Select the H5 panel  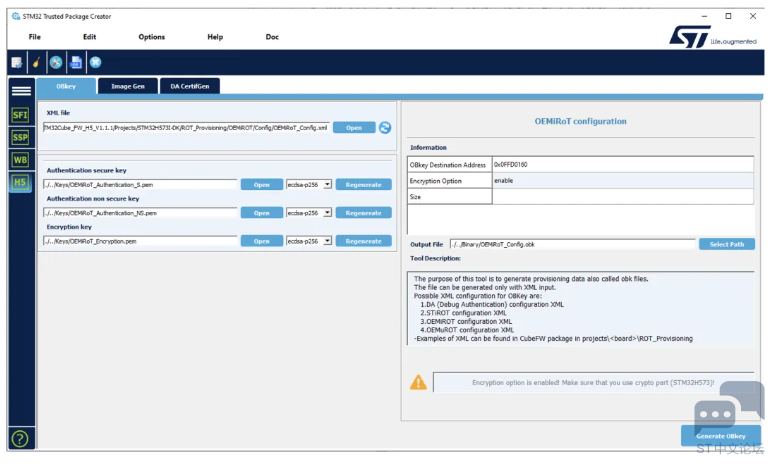pyautogui.click(x=20, y=182)
